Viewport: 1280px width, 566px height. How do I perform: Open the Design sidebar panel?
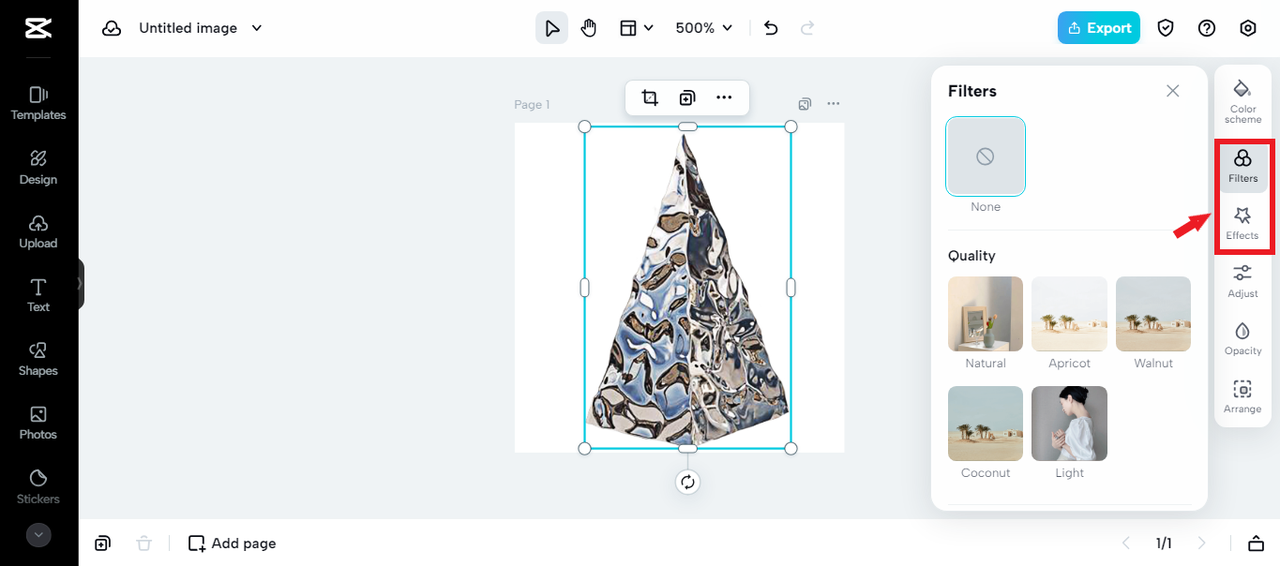38,167
